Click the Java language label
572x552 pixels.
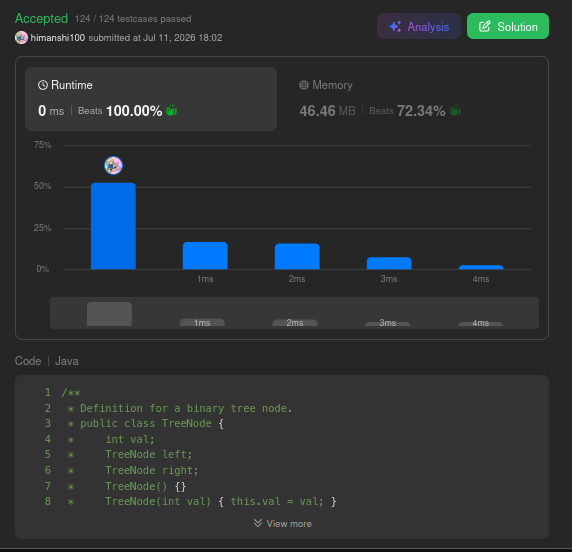67,361
